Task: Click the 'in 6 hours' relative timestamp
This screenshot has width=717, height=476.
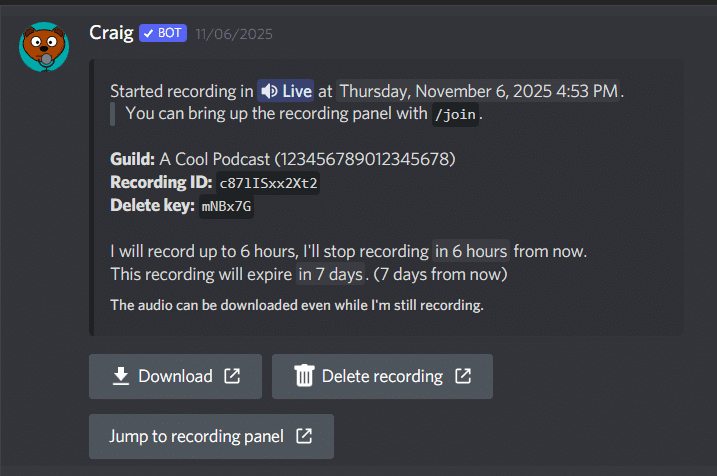Action: [x=471, y=251]
